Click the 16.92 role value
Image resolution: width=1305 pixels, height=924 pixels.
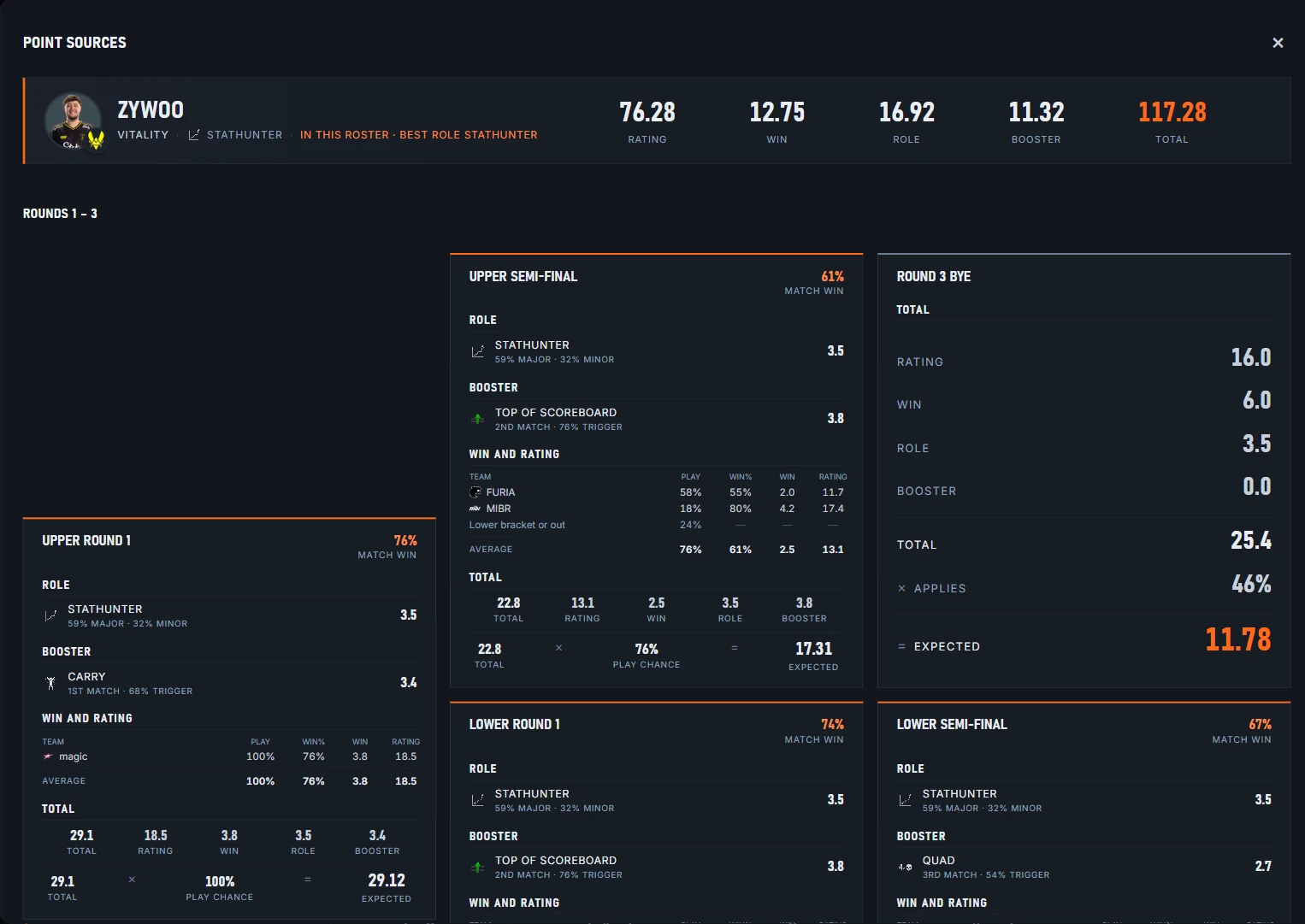pos(906,112)
